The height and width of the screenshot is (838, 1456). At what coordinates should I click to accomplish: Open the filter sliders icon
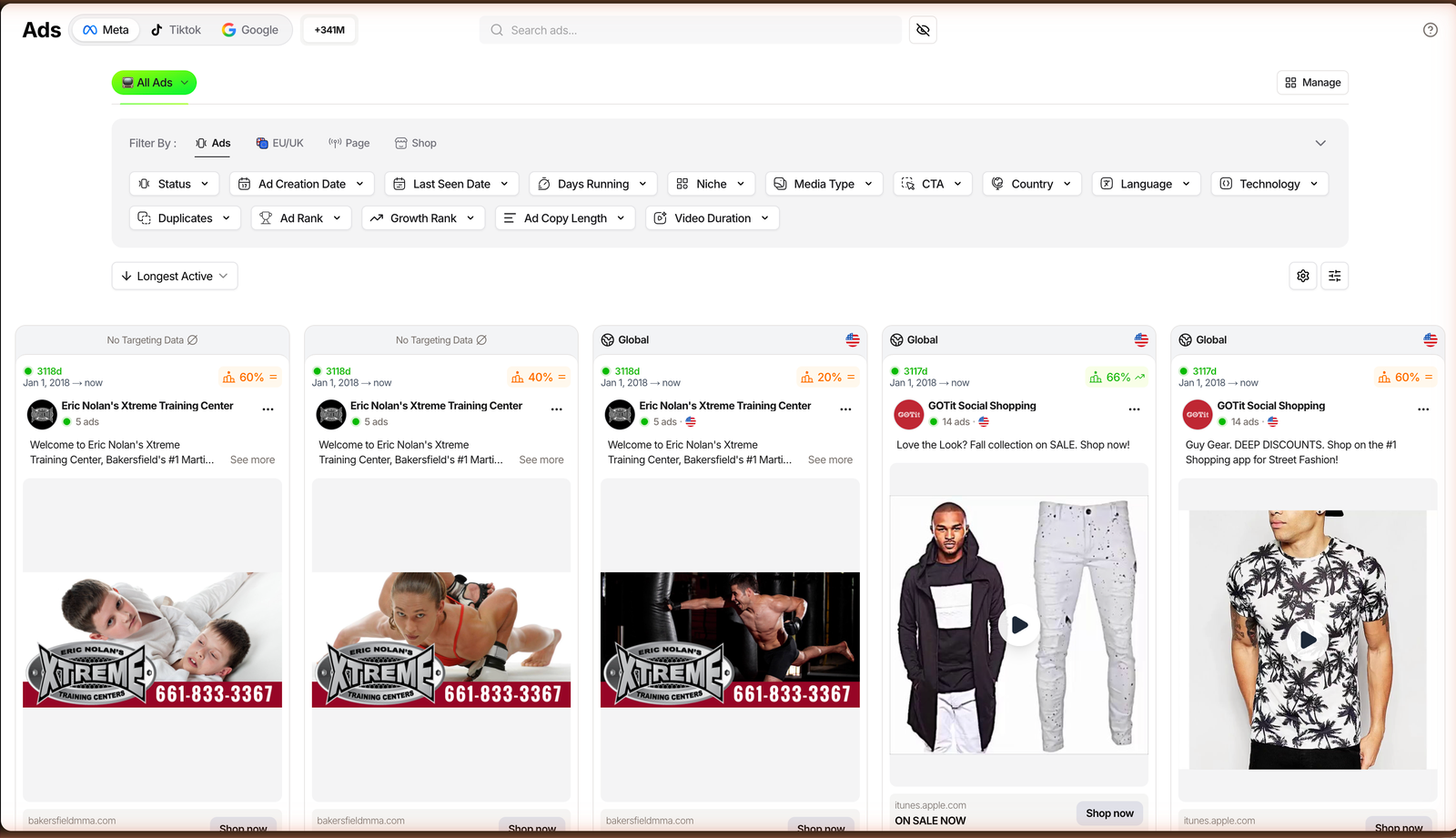click(x=1335, y=276)
